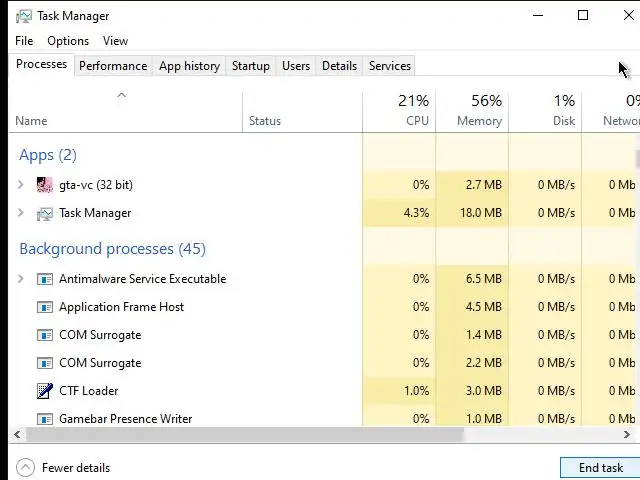Click the Task Manager title bar icon
Image resolution: width=640 pixels, height=480 pixels.
[24, 16]
